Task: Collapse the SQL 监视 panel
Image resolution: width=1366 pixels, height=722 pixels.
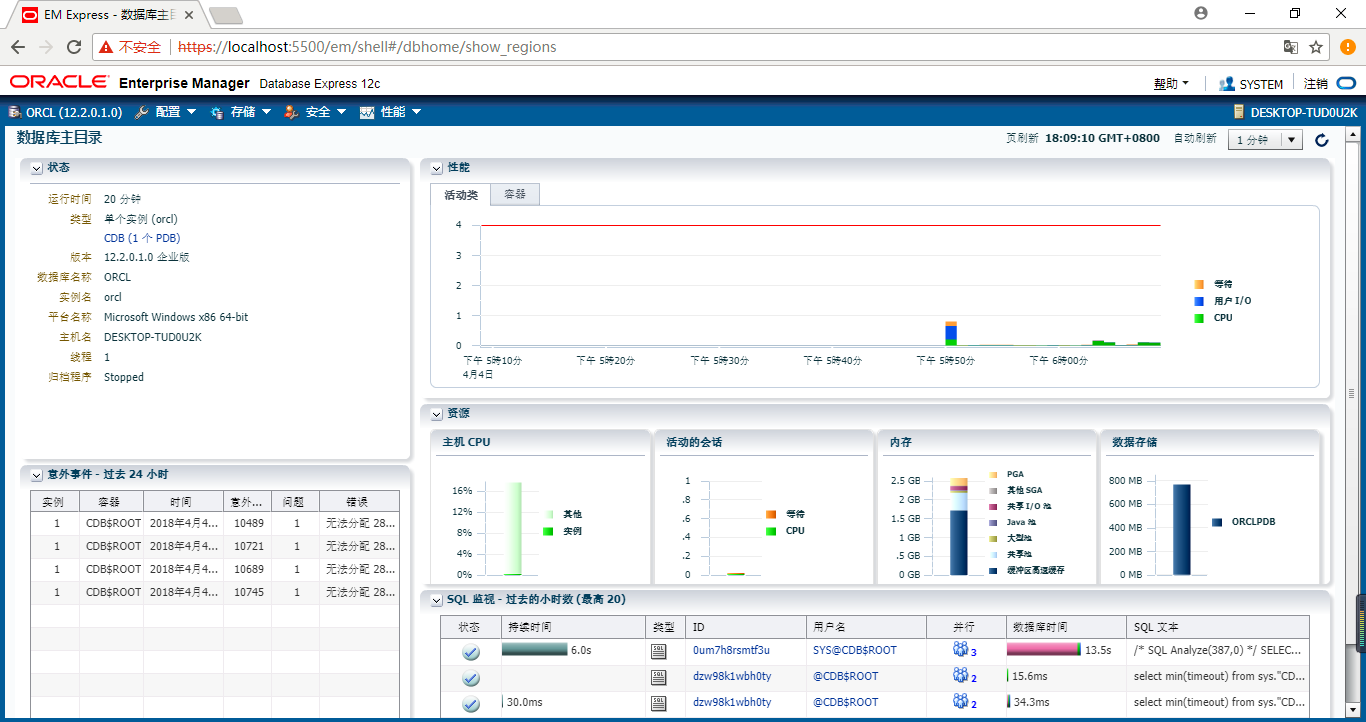Action: [x=437, y=600]
